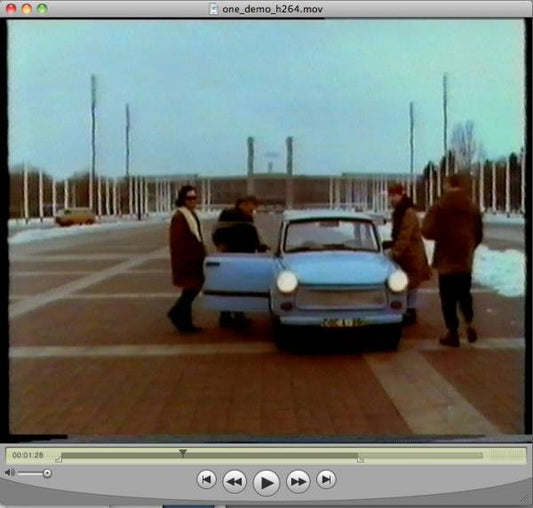The width and height of the screenshot is (533, 508).
Task: Jump to the beginning of the movie
Action: (x=206, y=479)
